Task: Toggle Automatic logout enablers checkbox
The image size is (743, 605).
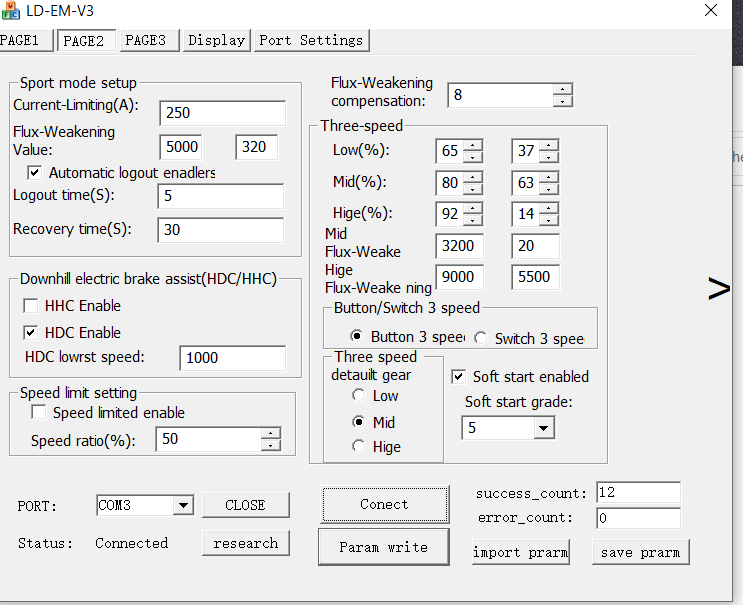Action: pyautogui.click(x=35, y=172)
